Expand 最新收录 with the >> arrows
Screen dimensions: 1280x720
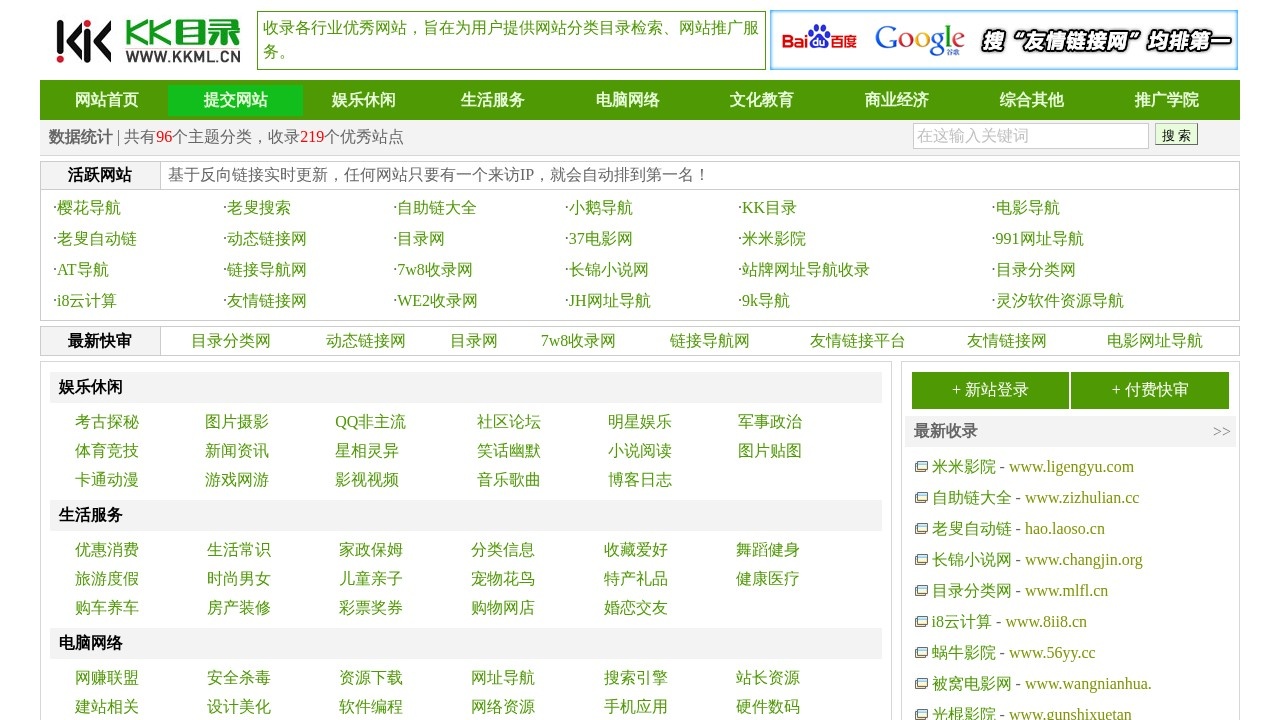[x=1221, y=431]
